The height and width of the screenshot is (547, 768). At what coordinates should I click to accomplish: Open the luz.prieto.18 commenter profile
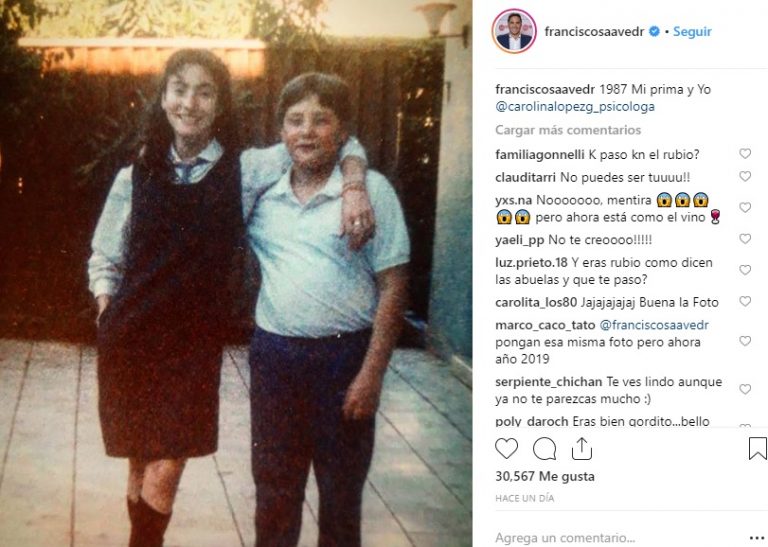pyautogui.click(x=531, y=262)
